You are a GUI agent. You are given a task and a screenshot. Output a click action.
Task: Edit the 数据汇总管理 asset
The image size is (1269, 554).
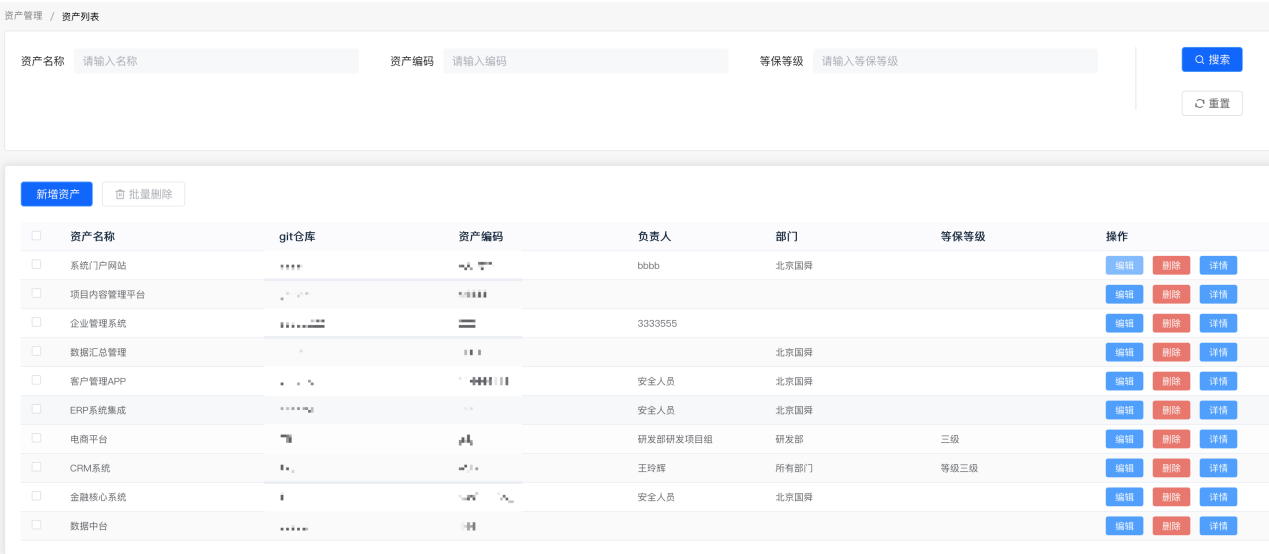point(1124,352)
